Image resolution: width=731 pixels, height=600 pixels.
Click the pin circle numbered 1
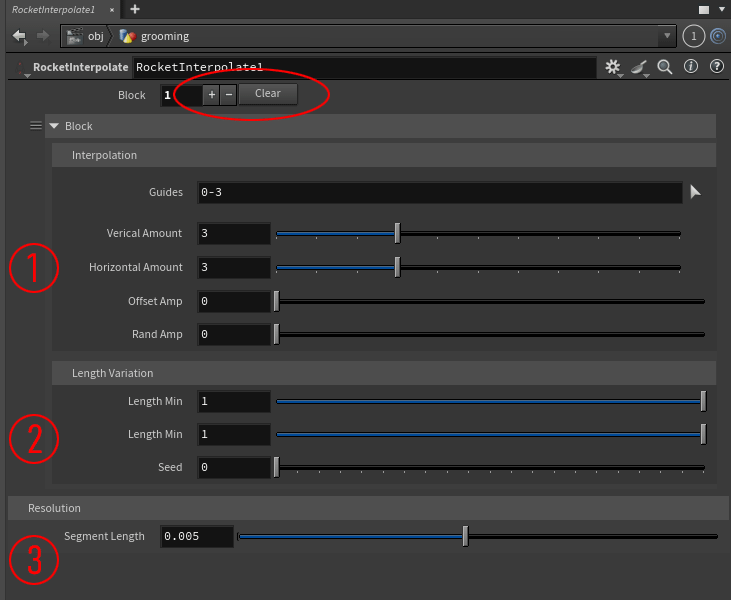click(x=694, y=36)
